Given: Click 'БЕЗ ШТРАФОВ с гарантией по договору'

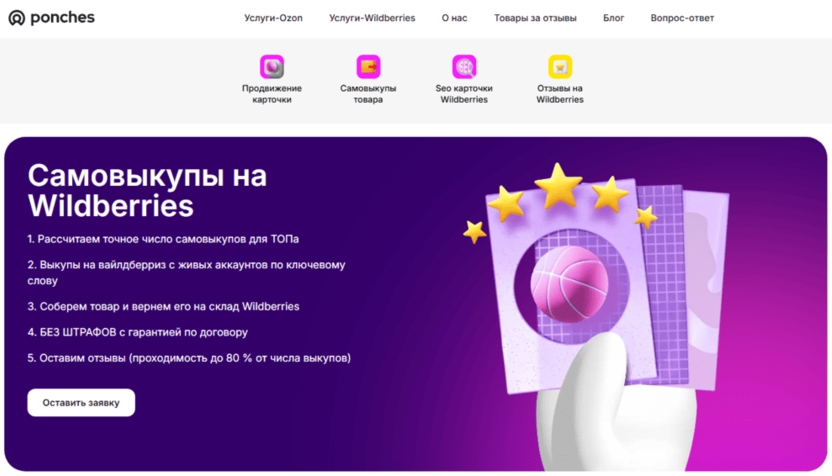Looking at the screenshot, I should 137,333.
